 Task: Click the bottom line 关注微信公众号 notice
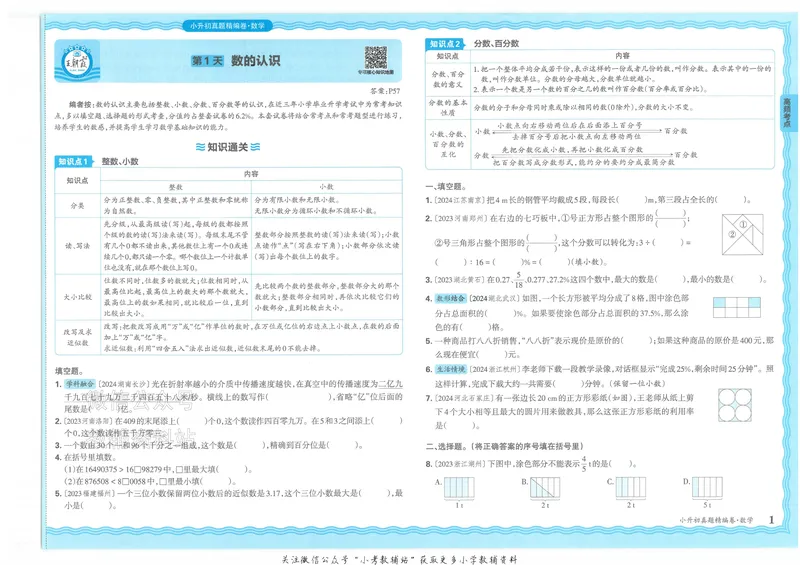pos(399,559)
